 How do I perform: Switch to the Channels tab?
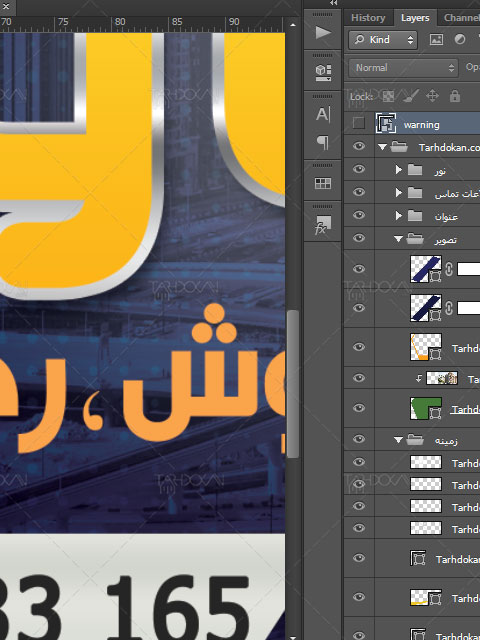[461, 18]
